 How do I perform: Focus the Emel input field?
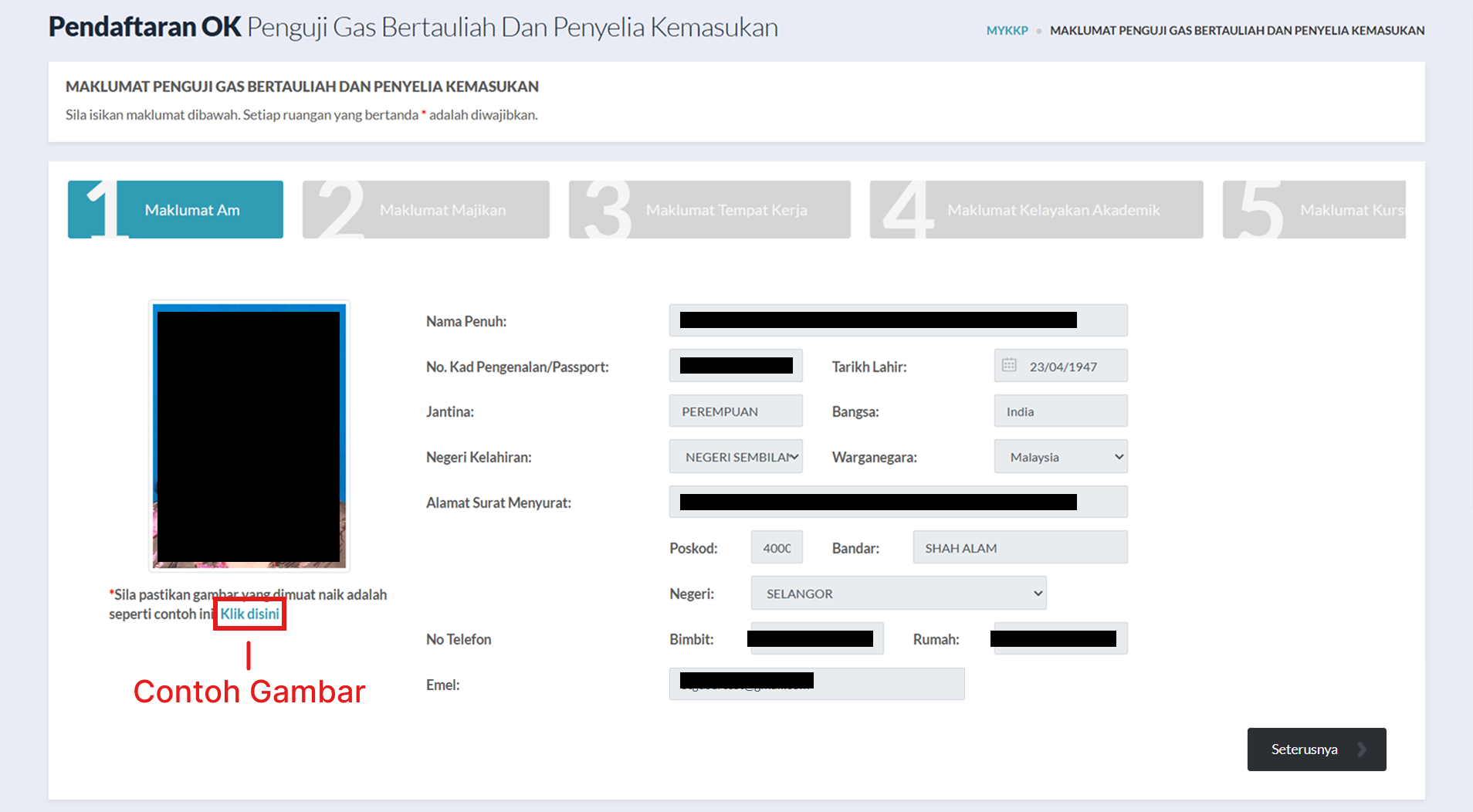(x=816, y=685)
